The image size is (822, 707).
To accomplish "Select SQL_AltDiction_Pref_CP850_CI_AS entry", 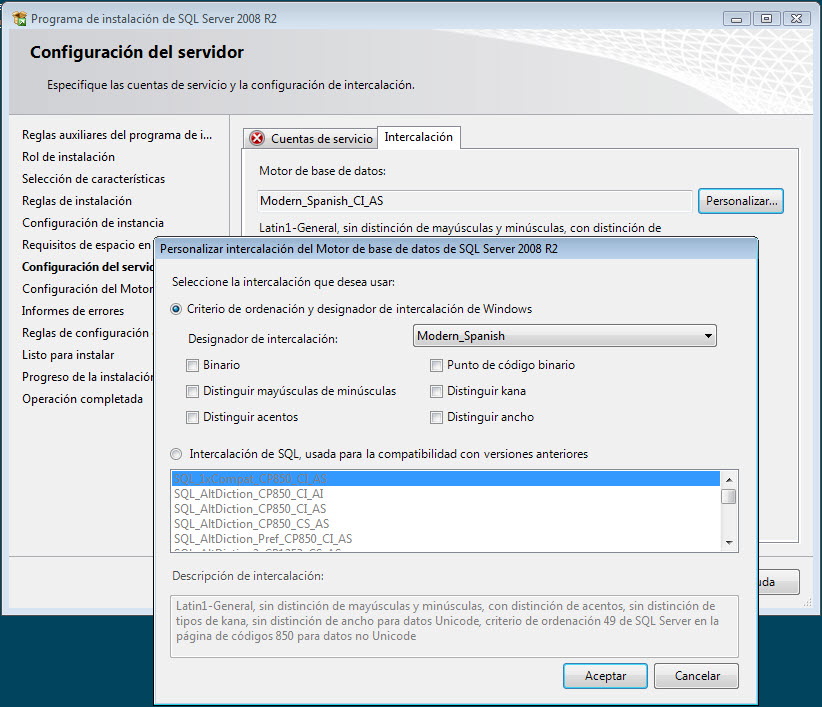I will [x=446, y=539].
